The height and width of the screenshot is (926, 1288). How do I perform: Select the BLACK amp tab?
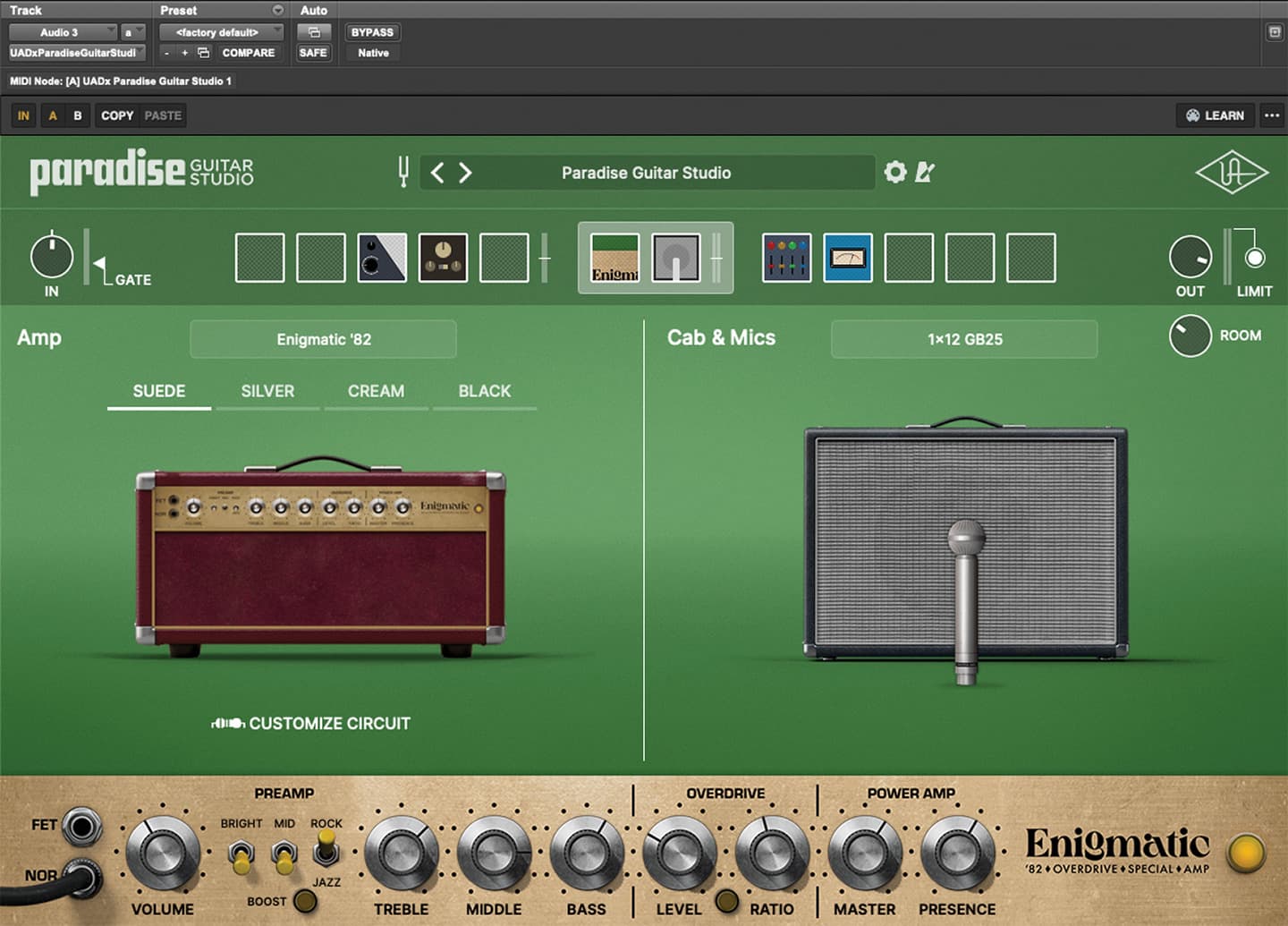click(485, 392)
